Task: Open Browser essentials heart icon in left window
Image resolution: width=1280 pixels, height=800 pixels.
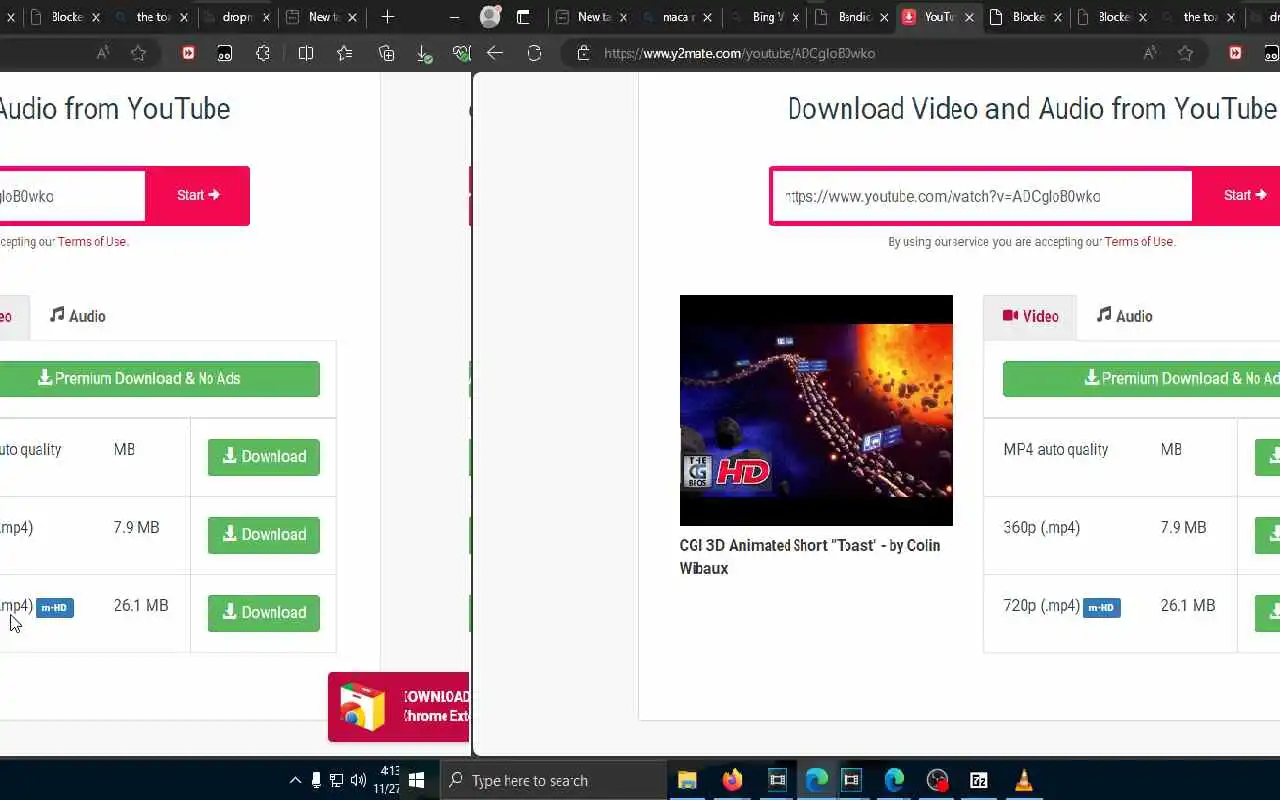Action: [x=460, y=53]
